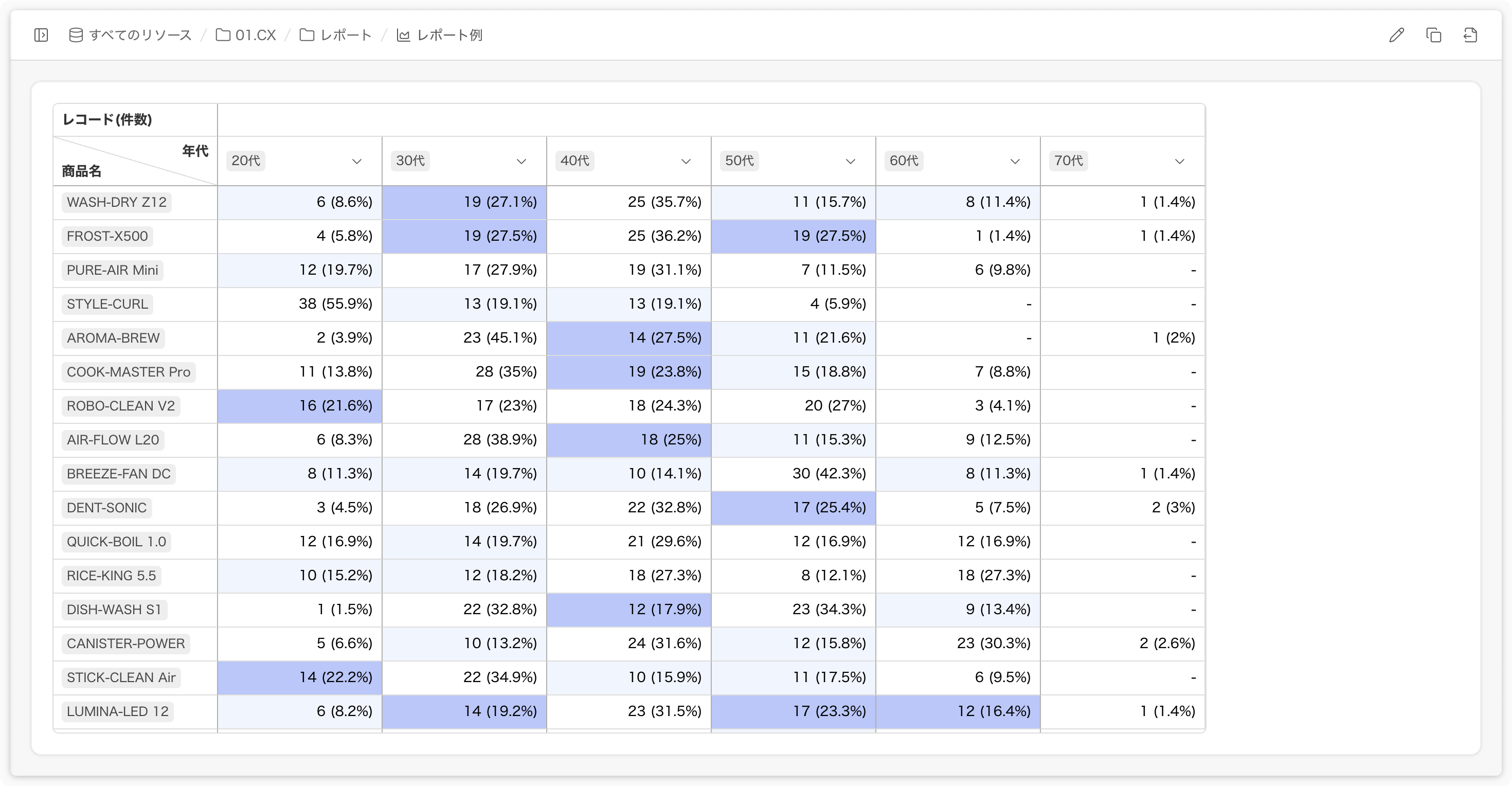Select the WASH-DRY Z12 product tag
The image size is (1512, 786).
coord(116,203)
